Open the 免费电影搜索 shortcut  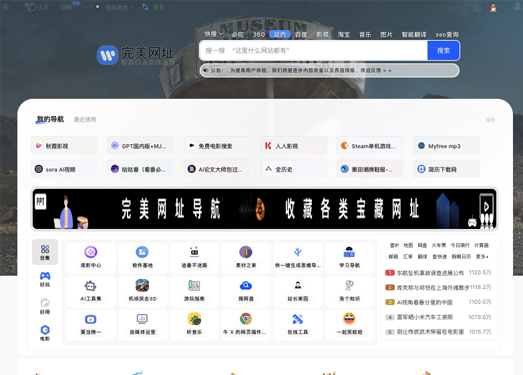(x=217, y=146)
